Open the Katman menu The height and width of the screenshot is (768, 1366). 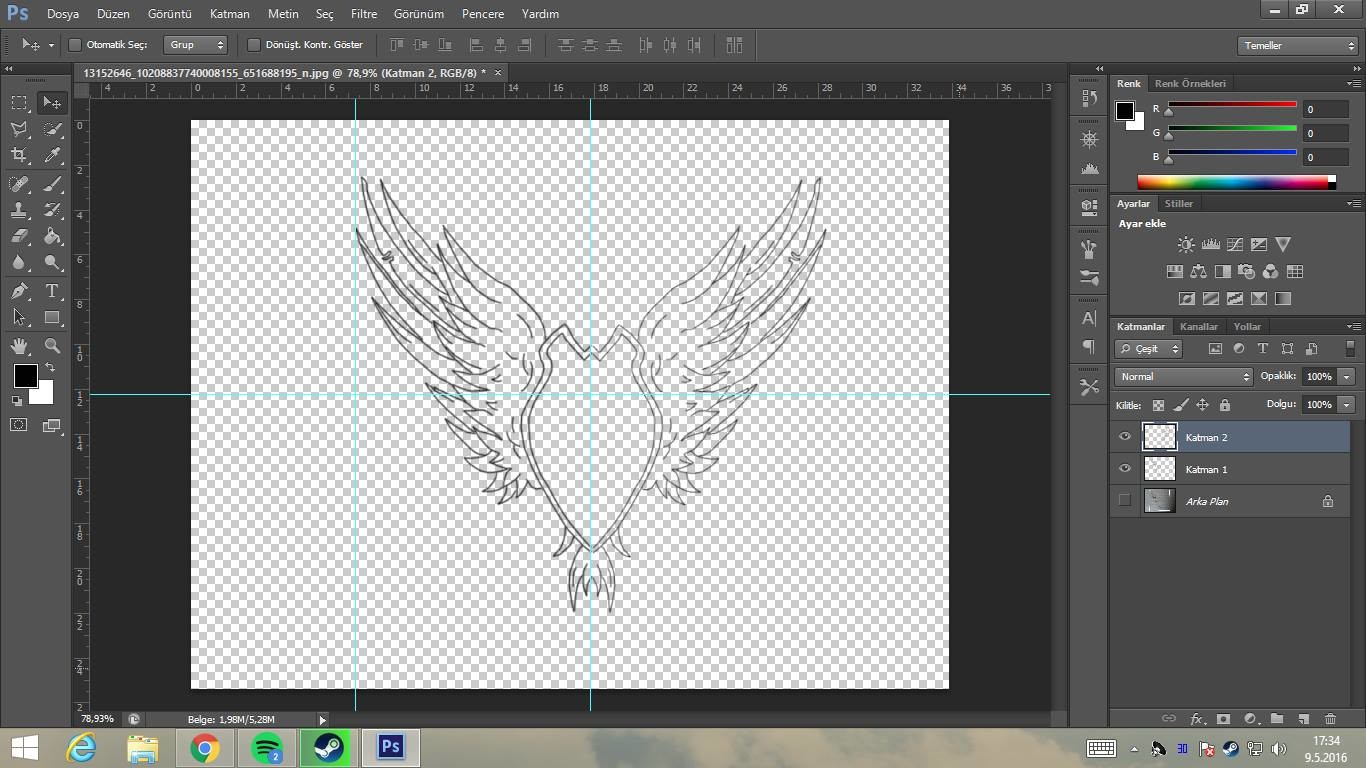[230, 14]
